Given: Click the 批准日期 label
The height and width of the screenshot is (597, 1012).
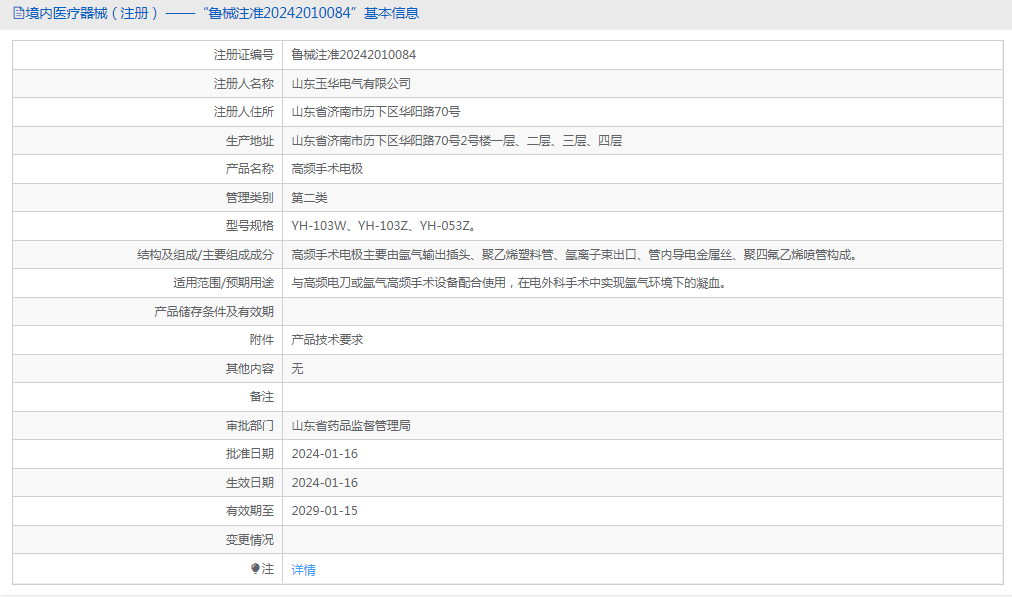Looking at the screenshot, I should coord(249,454).
